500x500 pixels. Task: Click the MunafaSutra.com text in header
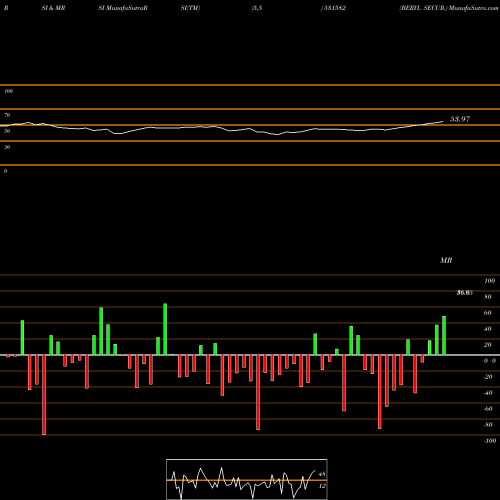tap(474, 8)
